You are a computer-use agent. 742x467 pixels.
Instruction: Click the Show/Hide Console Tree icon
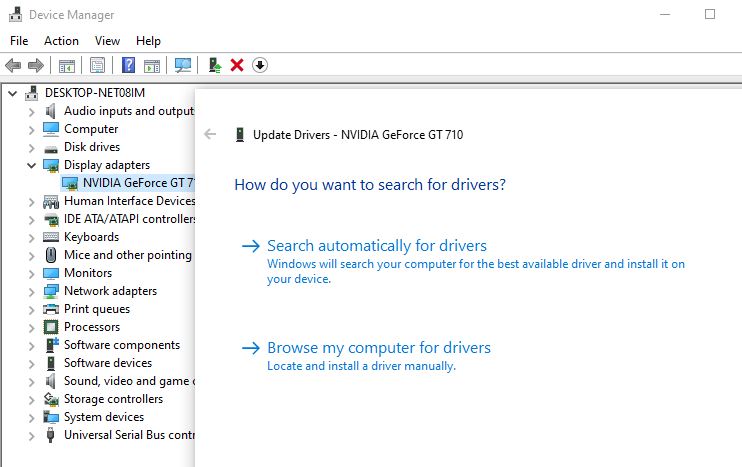pos(67,66)
